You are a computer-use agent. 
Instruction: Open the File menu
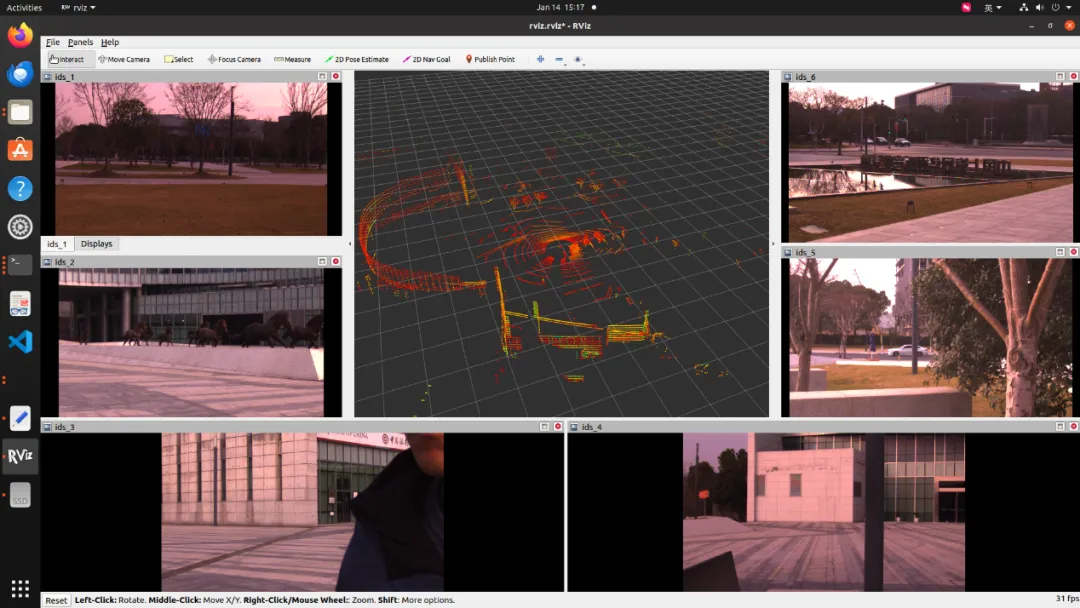pyautogui.click(x=52, y=42)
